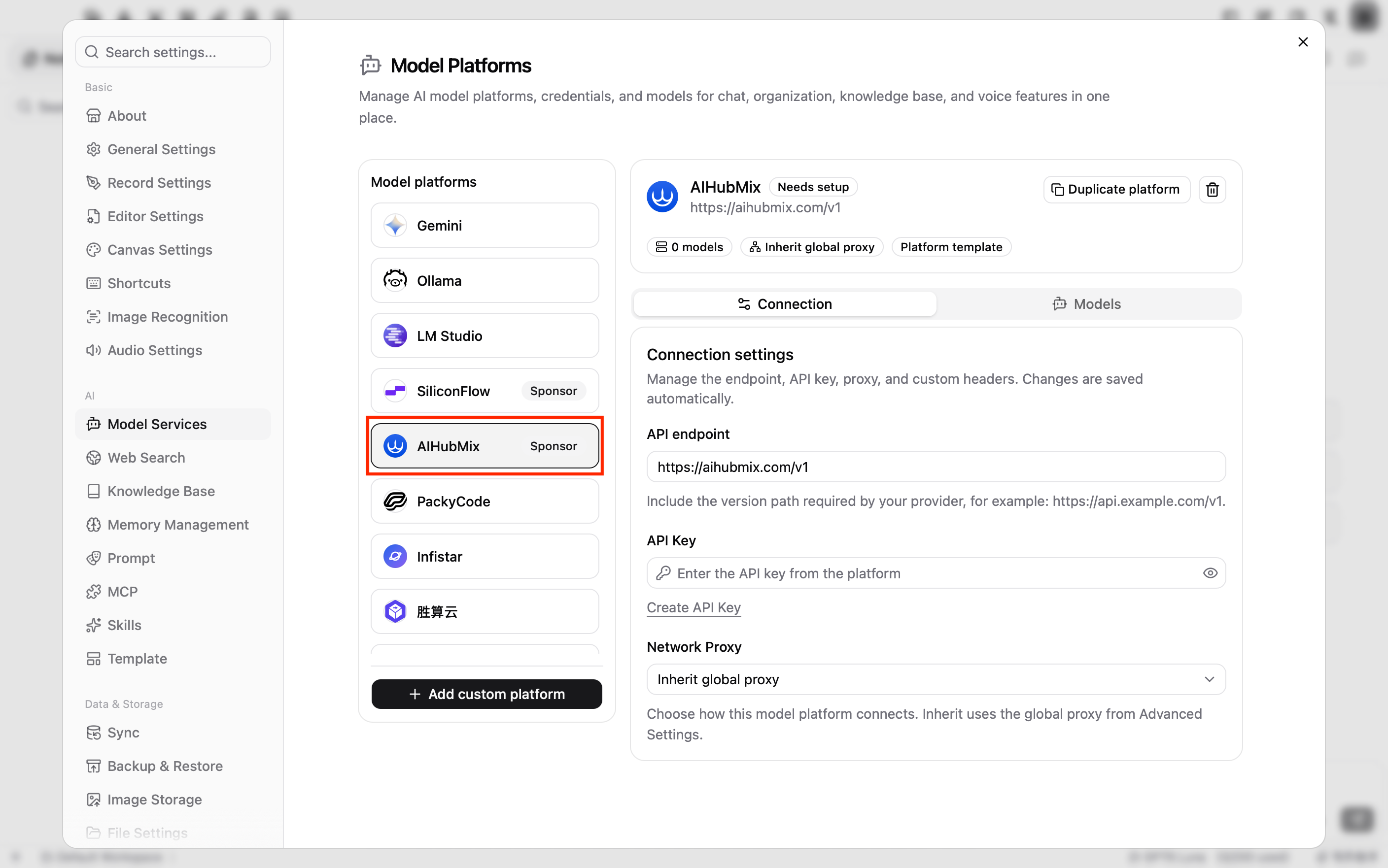Screen dimensions: 1388x868
Task: Switch to the Models tab
Action: [x=1086, y=303]
